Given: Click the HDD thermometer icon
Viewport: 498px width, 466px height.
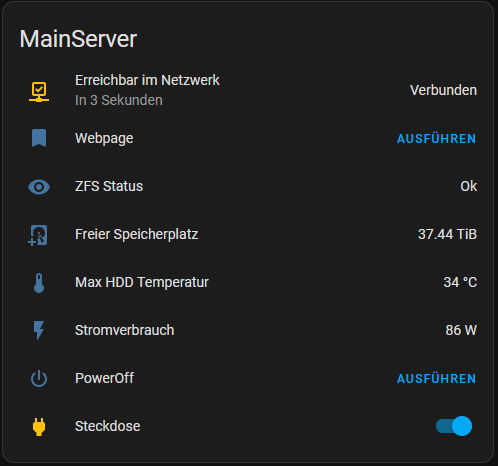Looking at the screenshot, I should point(39,283).
